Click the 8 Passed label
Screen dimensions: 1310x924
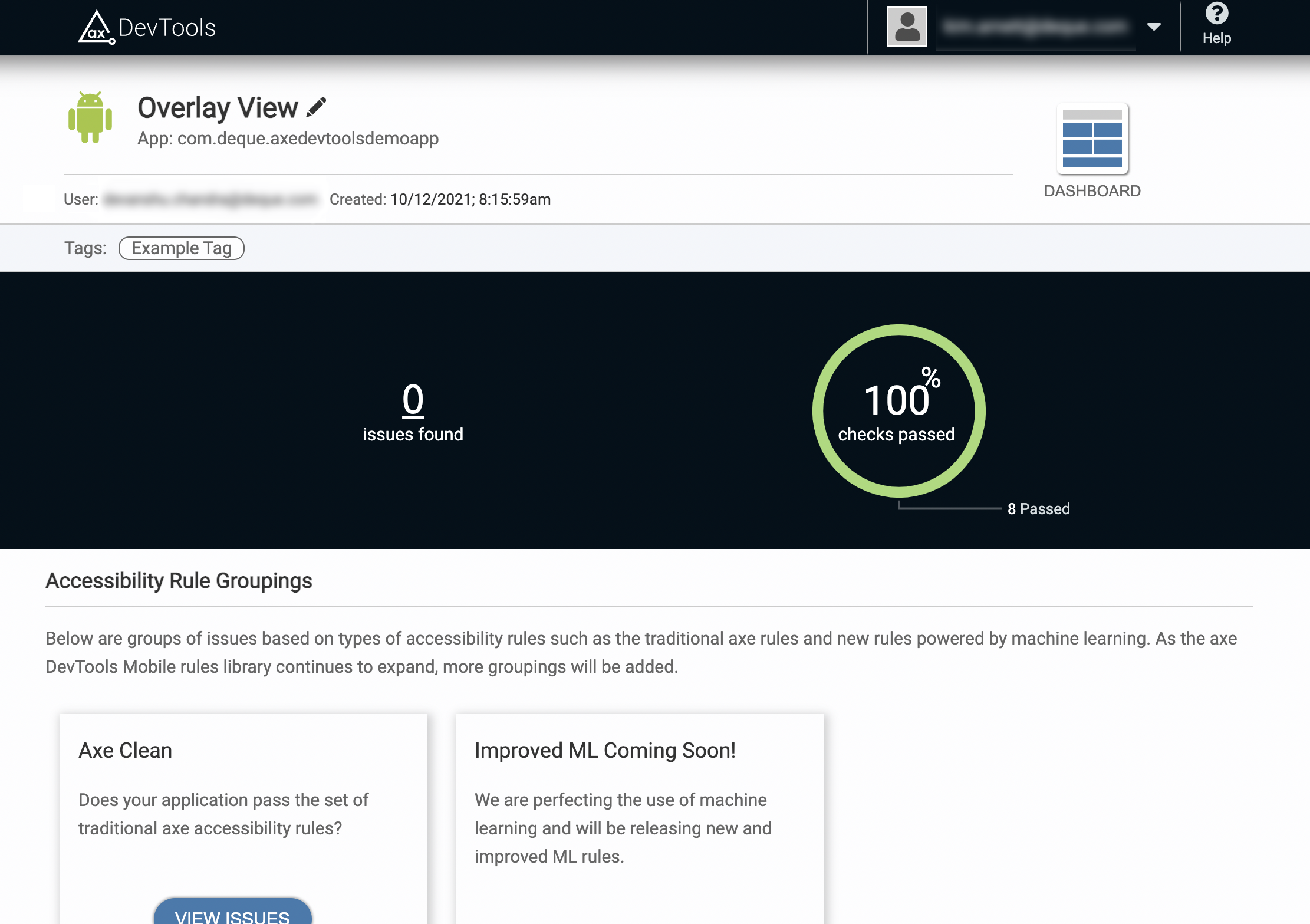(1038, 509)
